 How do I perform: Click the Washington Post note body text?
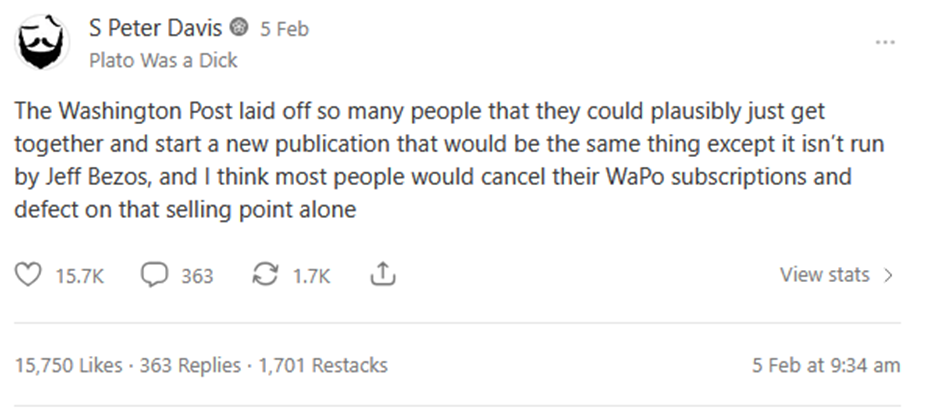pos(449,160)
